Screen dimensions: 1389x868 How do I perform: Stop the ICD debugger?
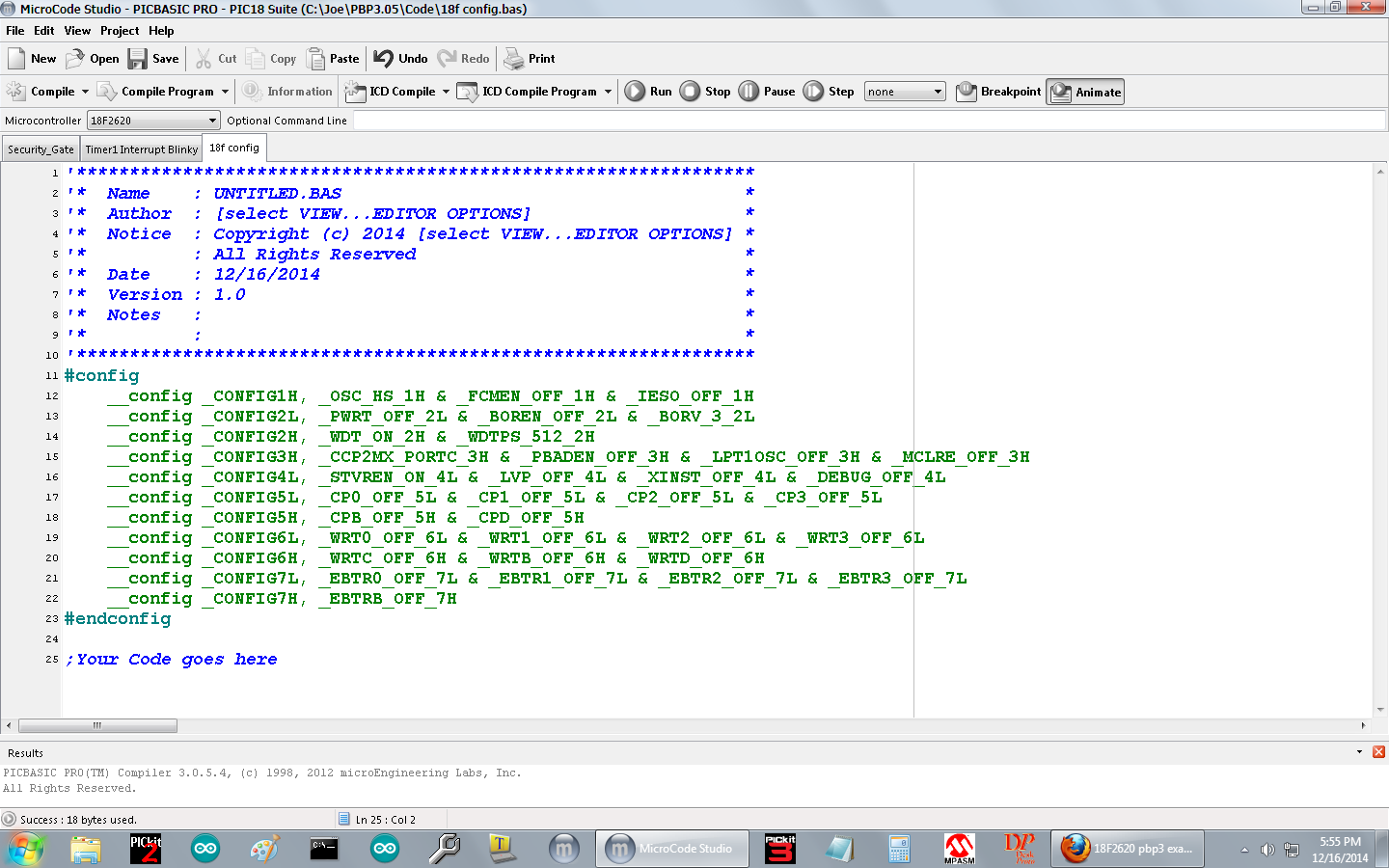705,92
